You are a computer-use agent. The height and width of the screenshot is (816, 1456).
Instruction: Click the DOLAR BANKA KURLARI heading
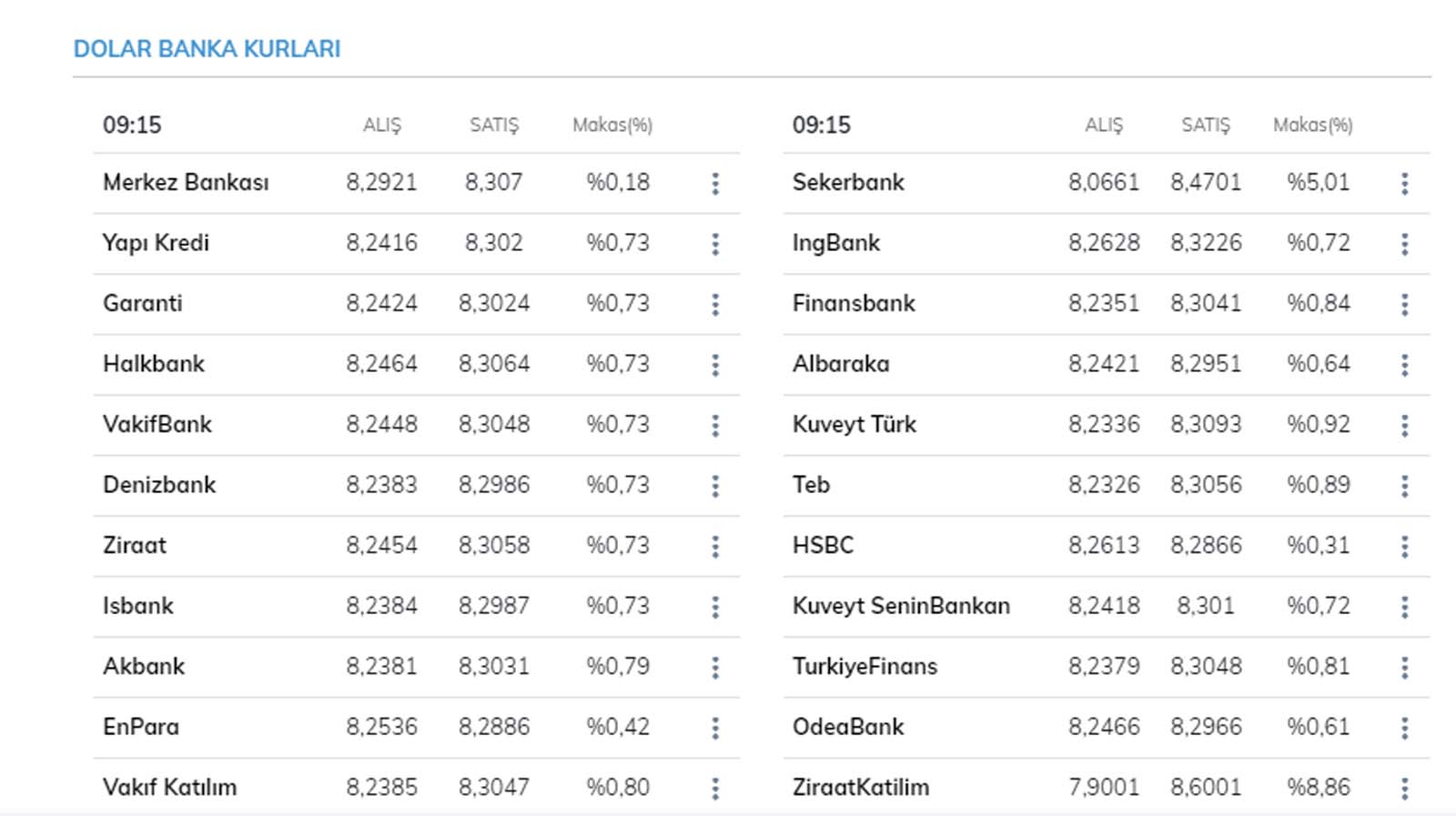(x=207, y=49)
